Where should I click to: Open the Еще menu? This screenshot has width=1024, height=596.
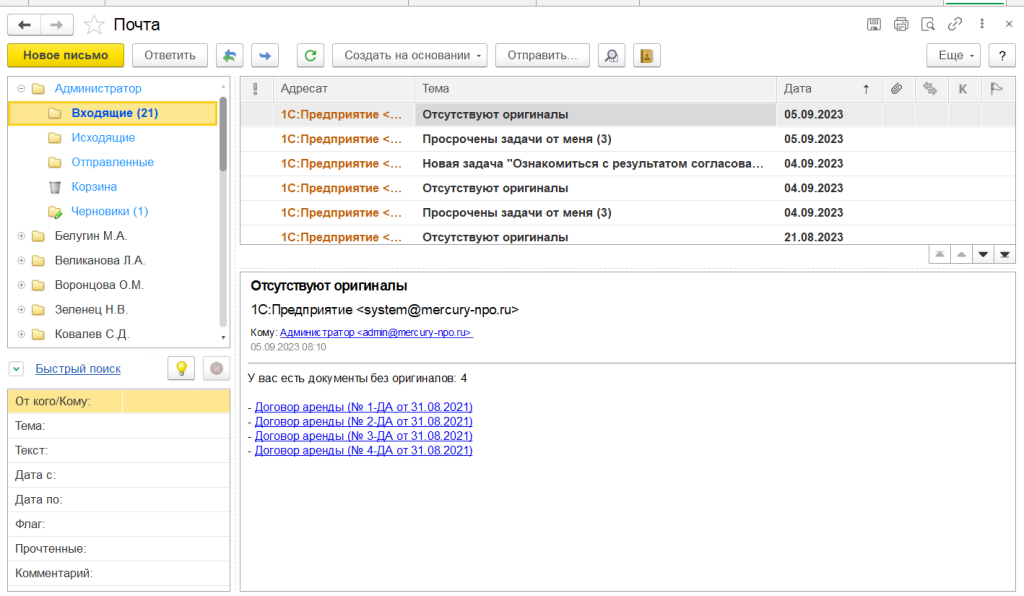click(x=952, y=56)
